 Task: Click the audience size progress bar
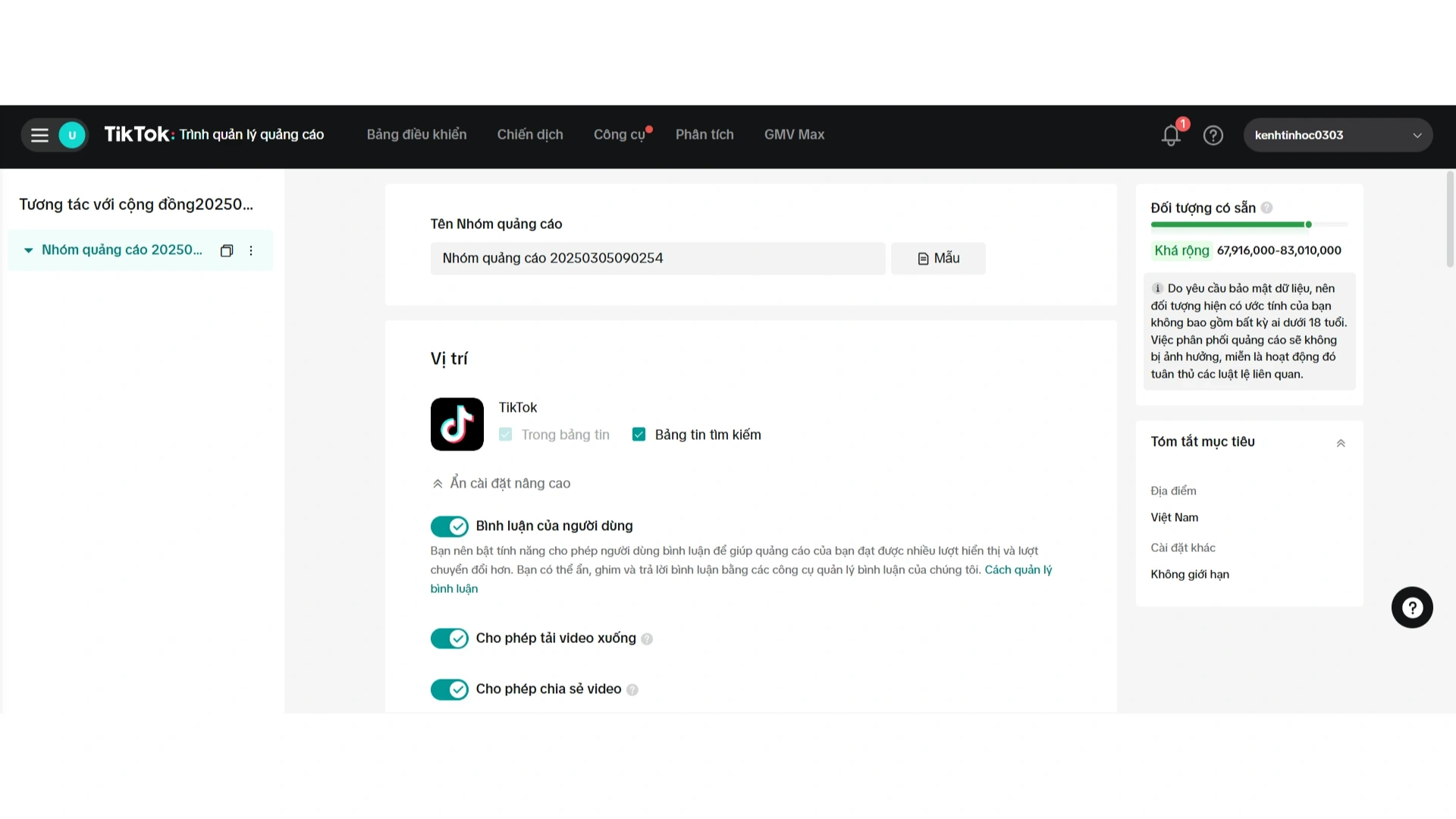[1249, 224]
